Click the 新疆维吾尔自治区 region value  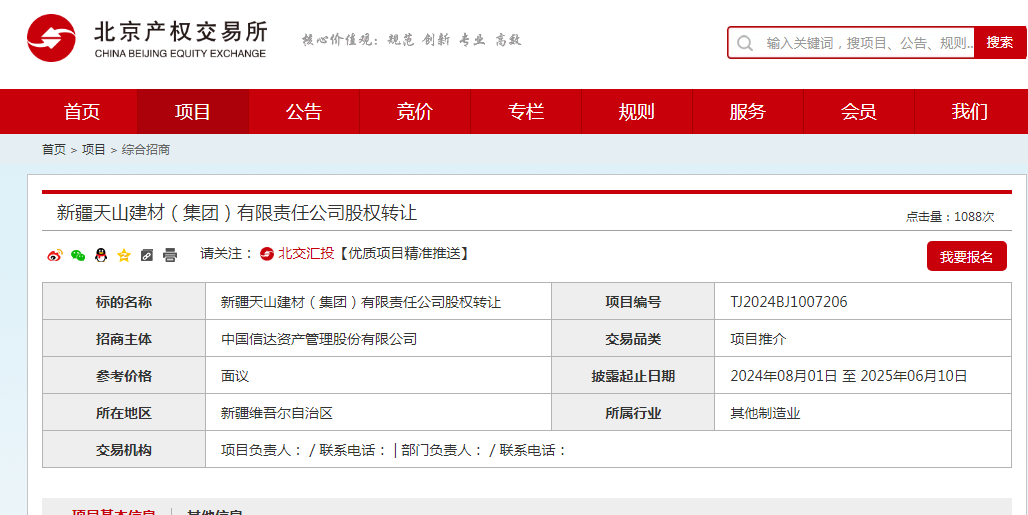point(277,413)
